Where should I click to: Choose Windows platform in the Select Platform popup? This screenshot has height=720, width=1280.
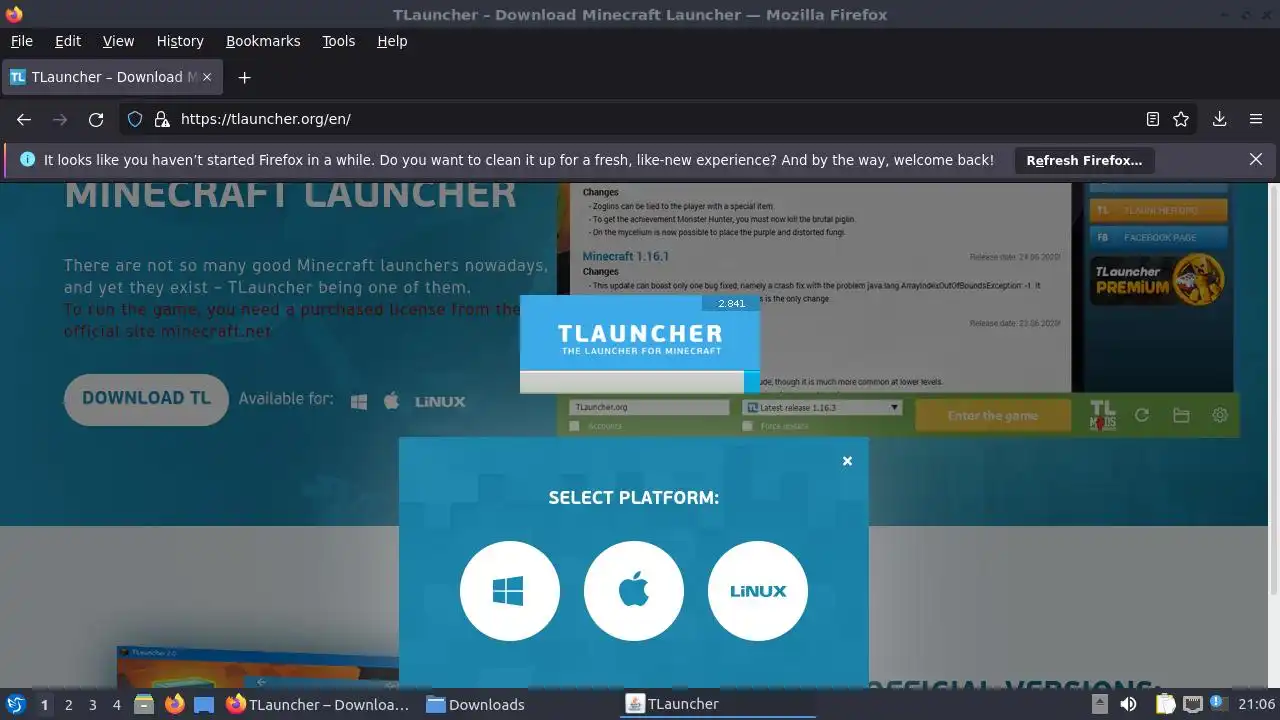[509, 591]
